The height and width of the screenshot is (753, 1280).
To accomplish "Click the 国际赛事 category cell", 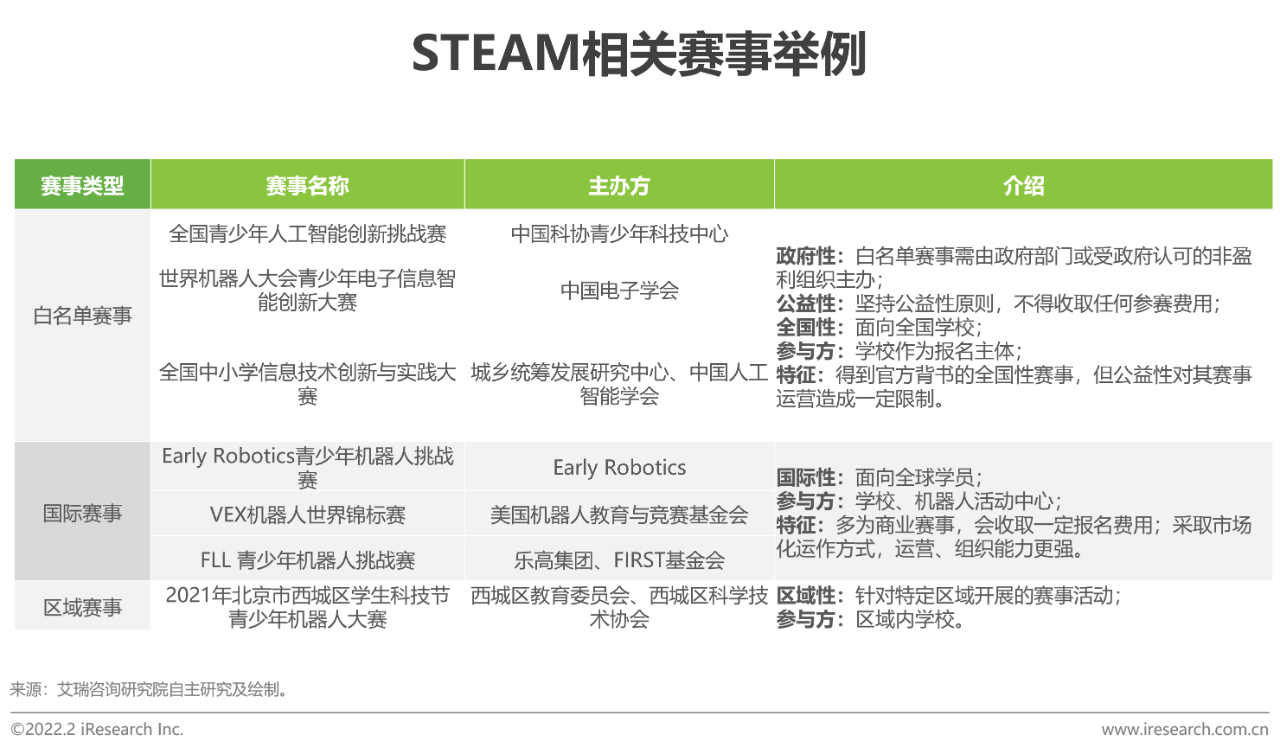I will click(82, 513).
